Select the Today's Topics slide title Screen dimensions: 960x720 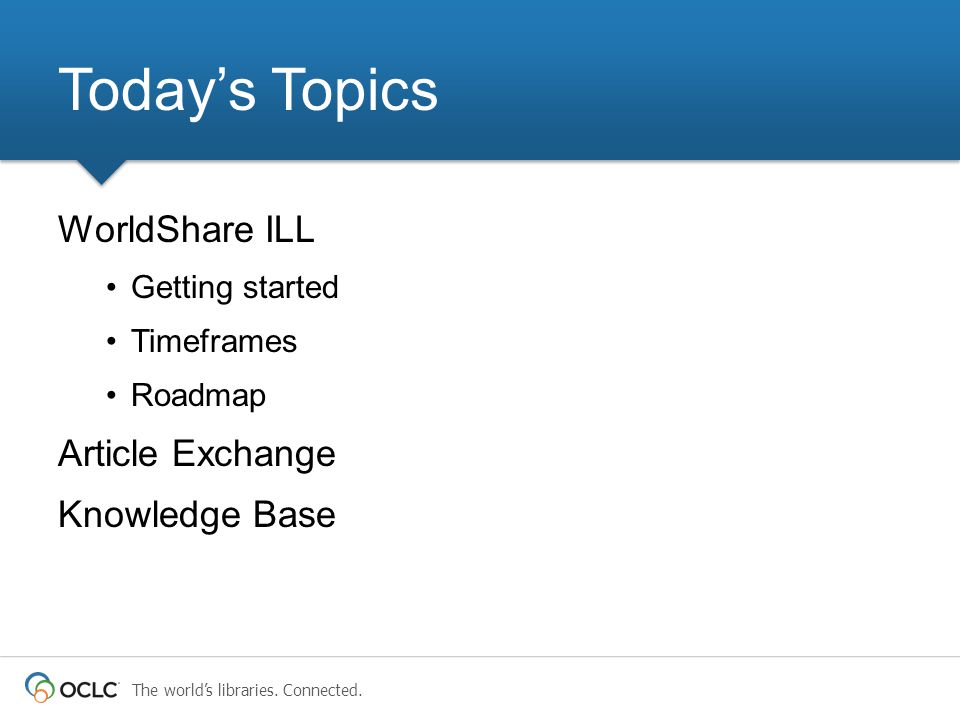coord(248,91)
